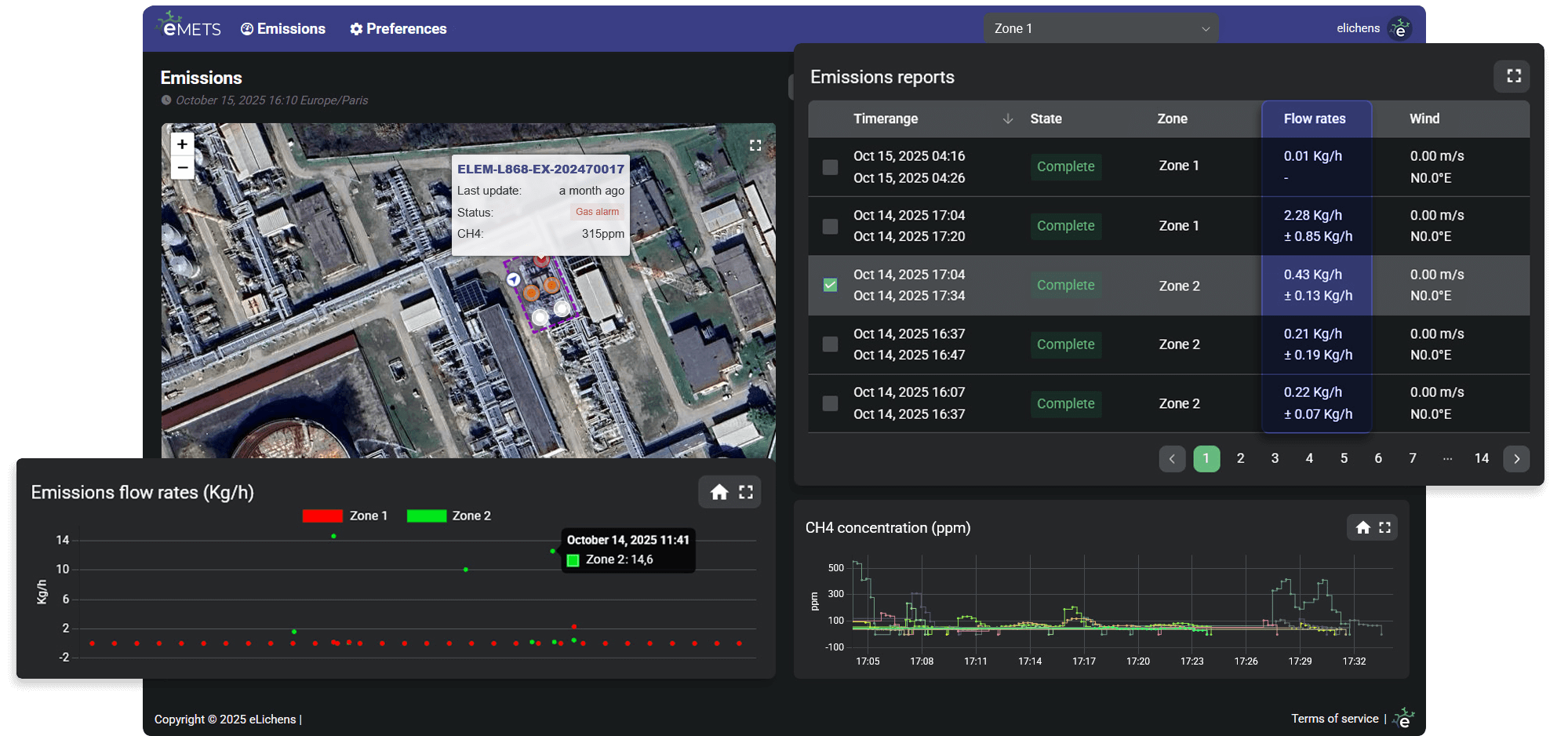Click the Zone 2 legend swatch on flow rates chart
Screen dimensions: 1568x736
[x=427, y=515]
